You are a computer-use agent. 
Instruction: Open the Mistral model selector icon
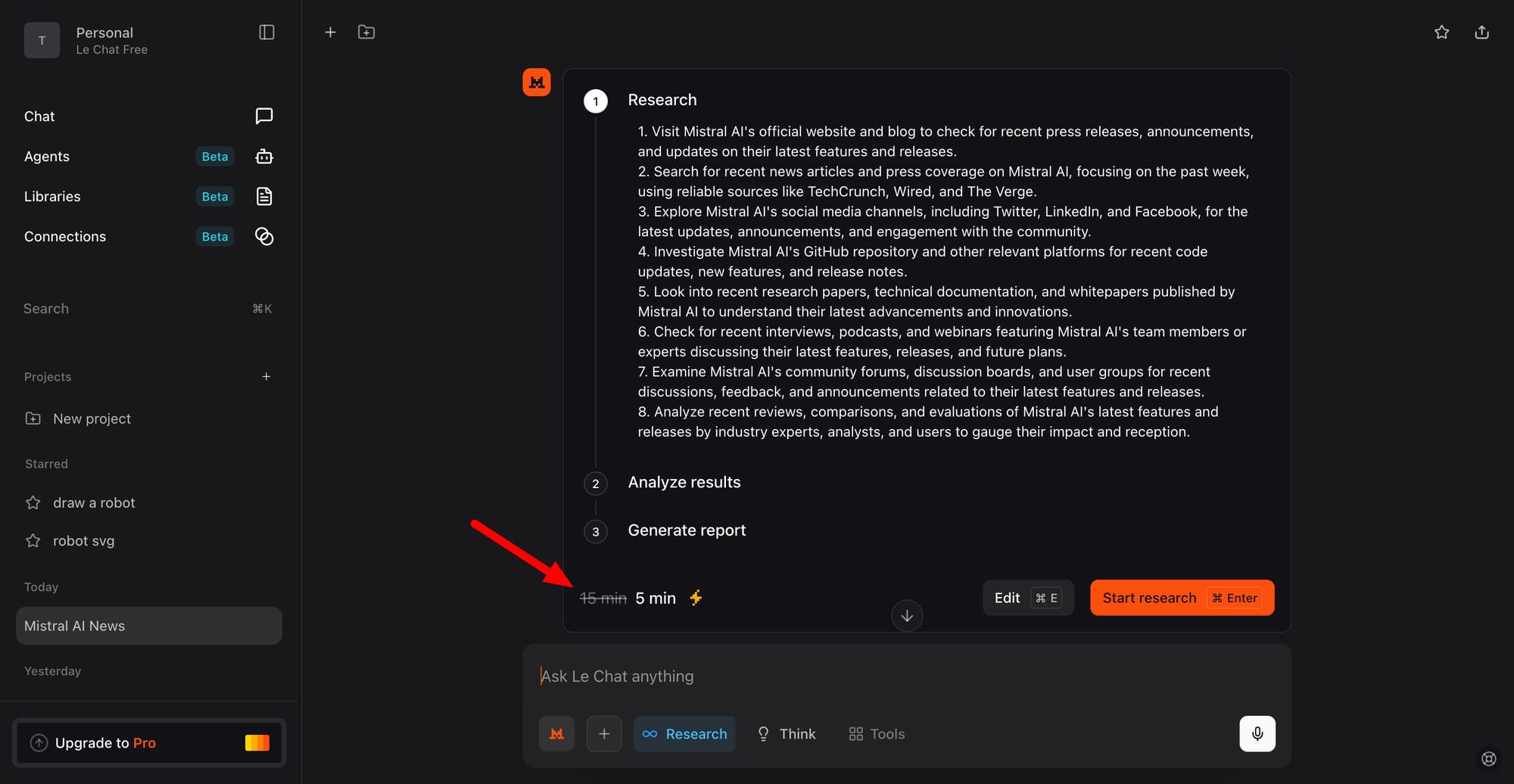(x=556, y=733)
